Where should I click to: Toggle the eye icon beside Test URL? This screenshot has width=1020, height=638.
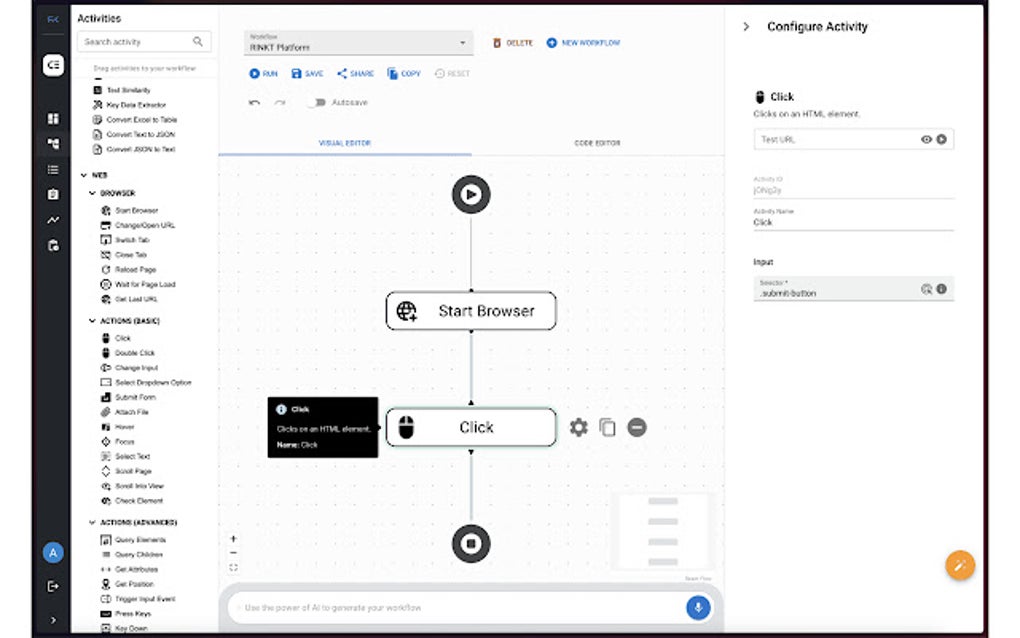pyautogui.click(x=926, y=139)
